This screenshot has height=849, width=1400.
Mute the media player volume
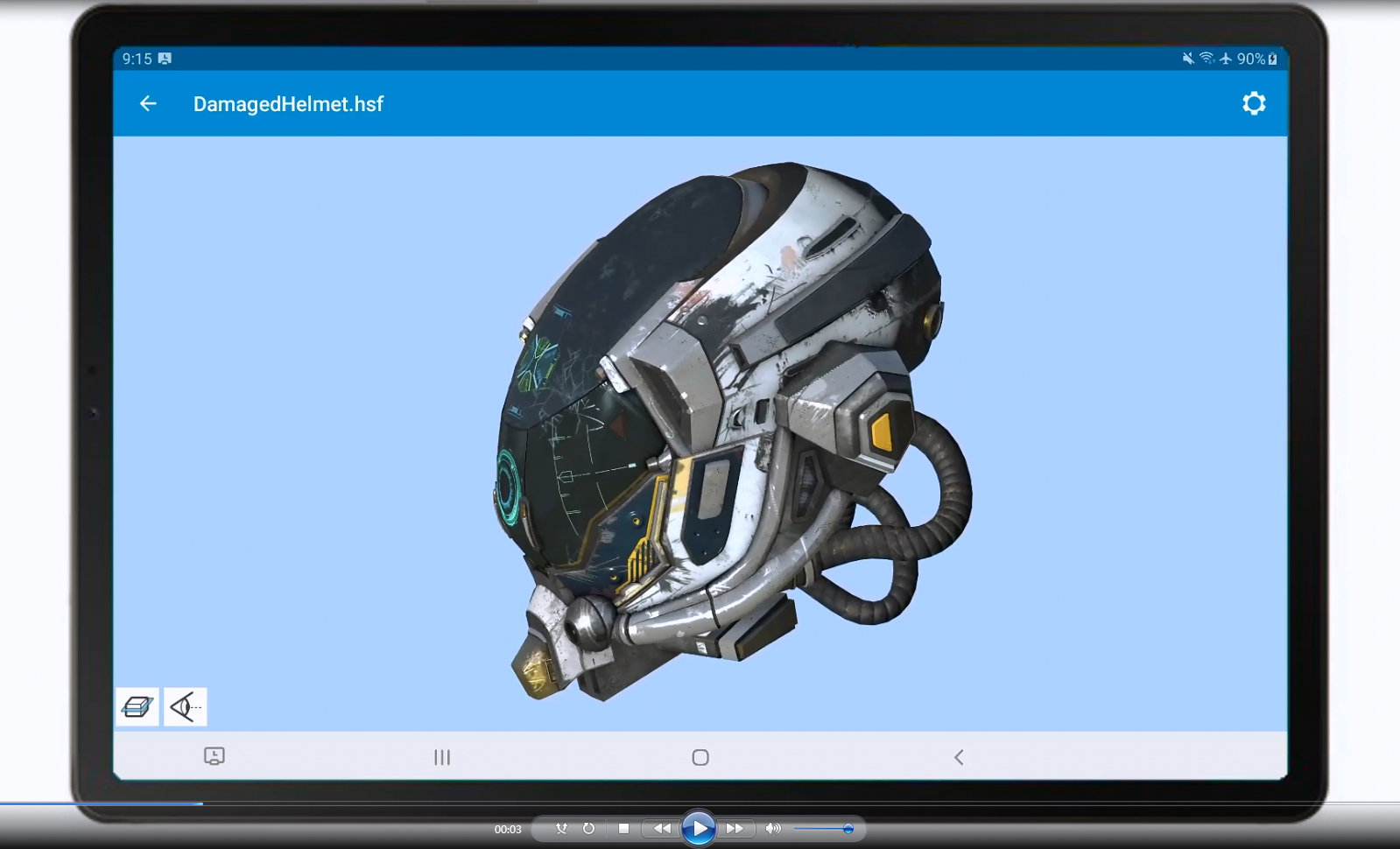pyautogui.click(x=772, y=828)
